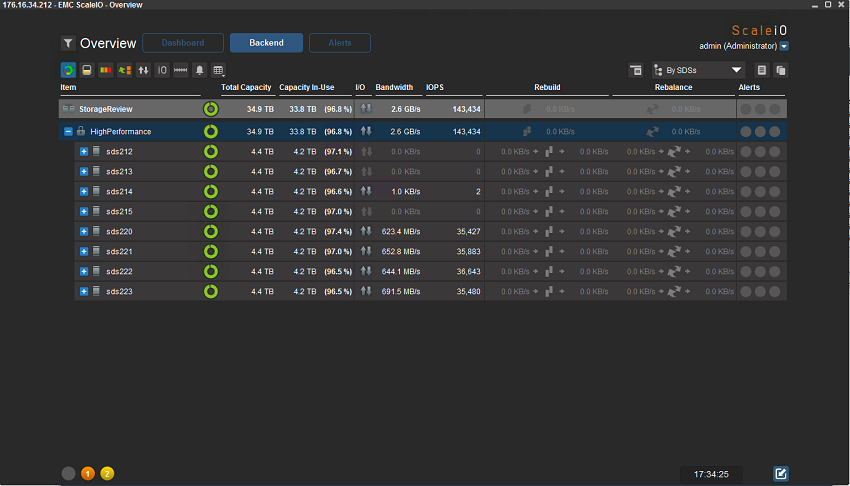Select the capacity utilization cylinder view icon
Viewport: 850px width, 486px height.
click(x=87, y=70)
